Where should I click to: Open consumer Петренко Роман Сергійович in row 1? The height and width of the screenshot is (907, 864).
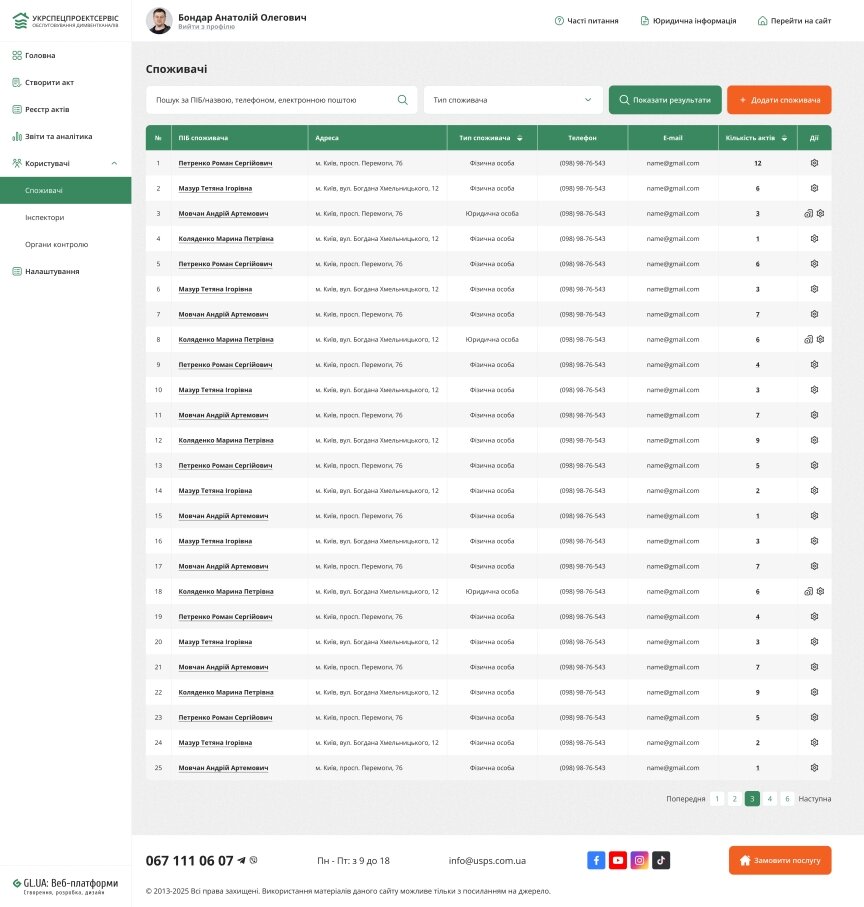pyautogui.click(x=225, y=163)
